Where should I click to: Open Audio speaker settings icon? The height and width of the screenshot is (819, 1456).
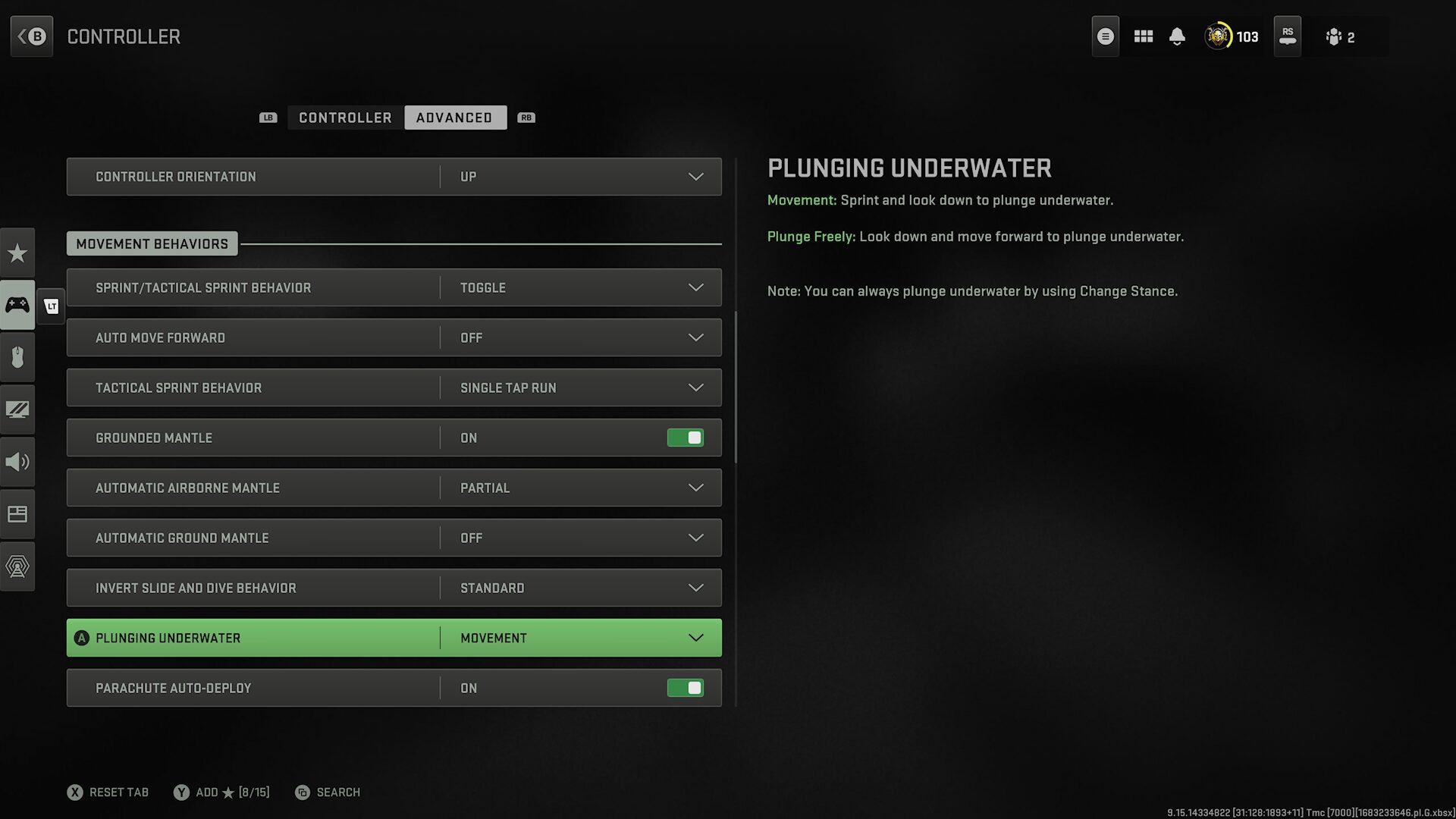point(17,462)
